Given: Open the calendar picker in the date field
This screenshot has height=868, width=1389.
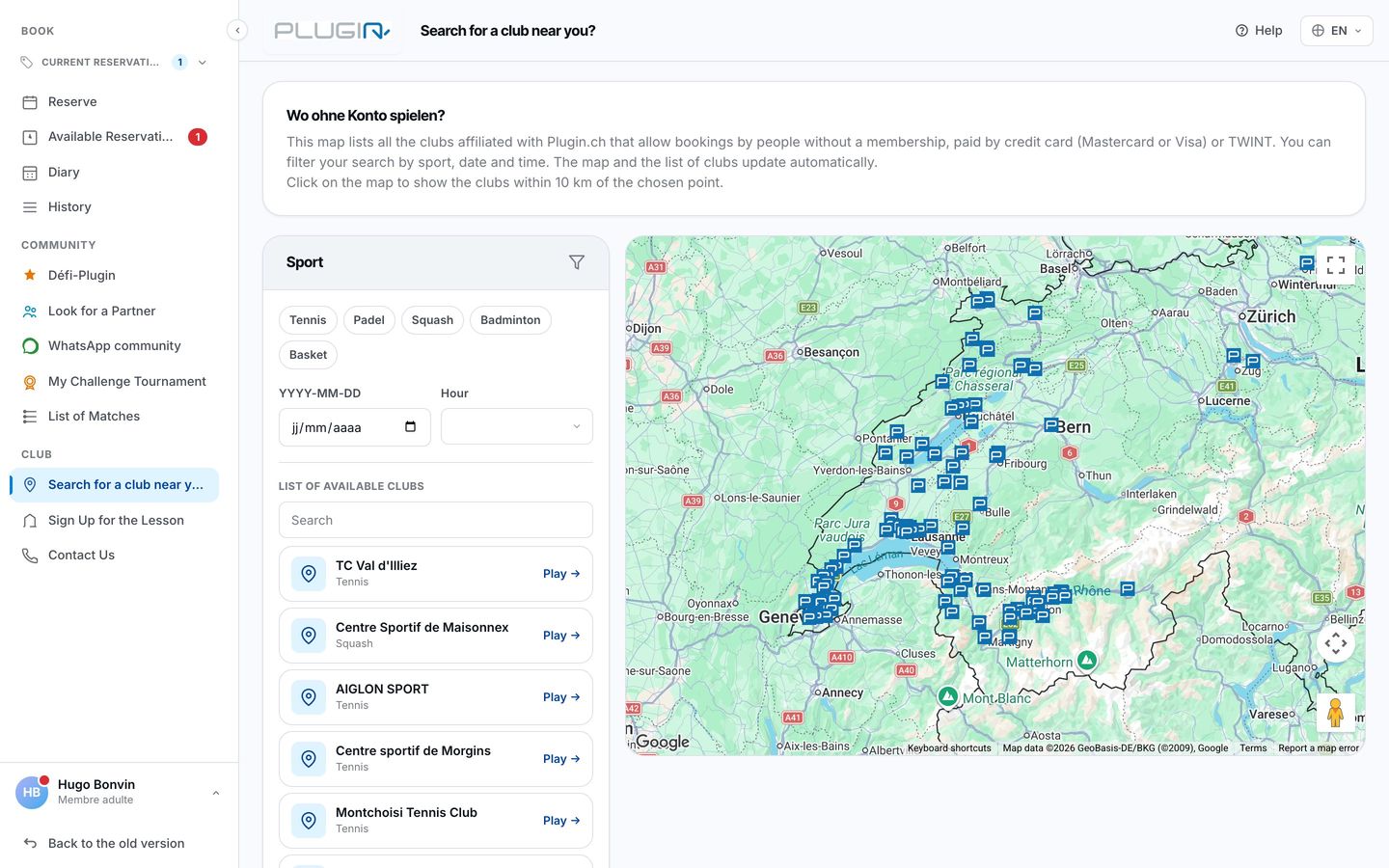Looking at the screenshot, I should point(410,427).
